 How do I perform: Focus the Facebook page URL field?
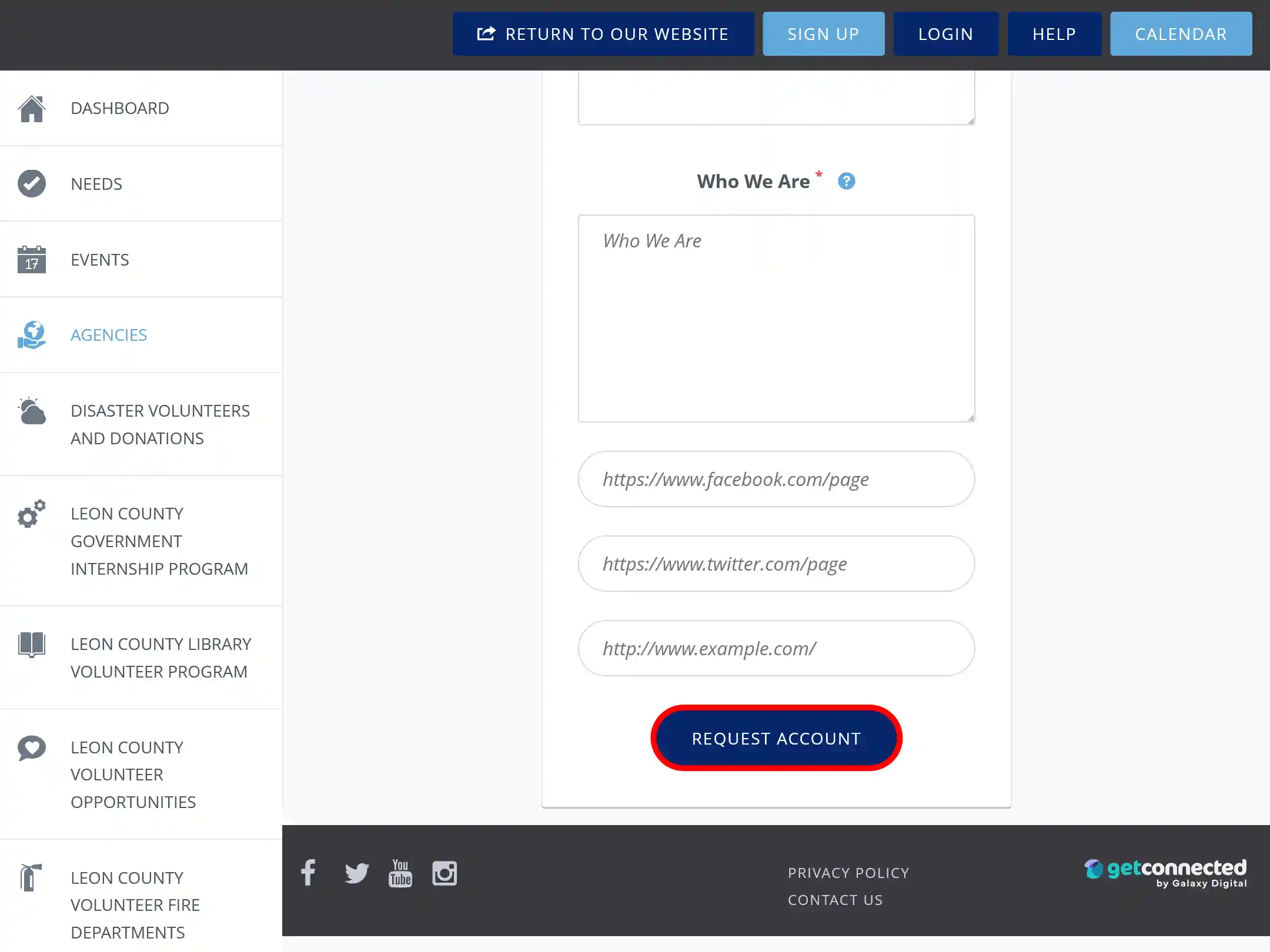[x=776, y=479]
